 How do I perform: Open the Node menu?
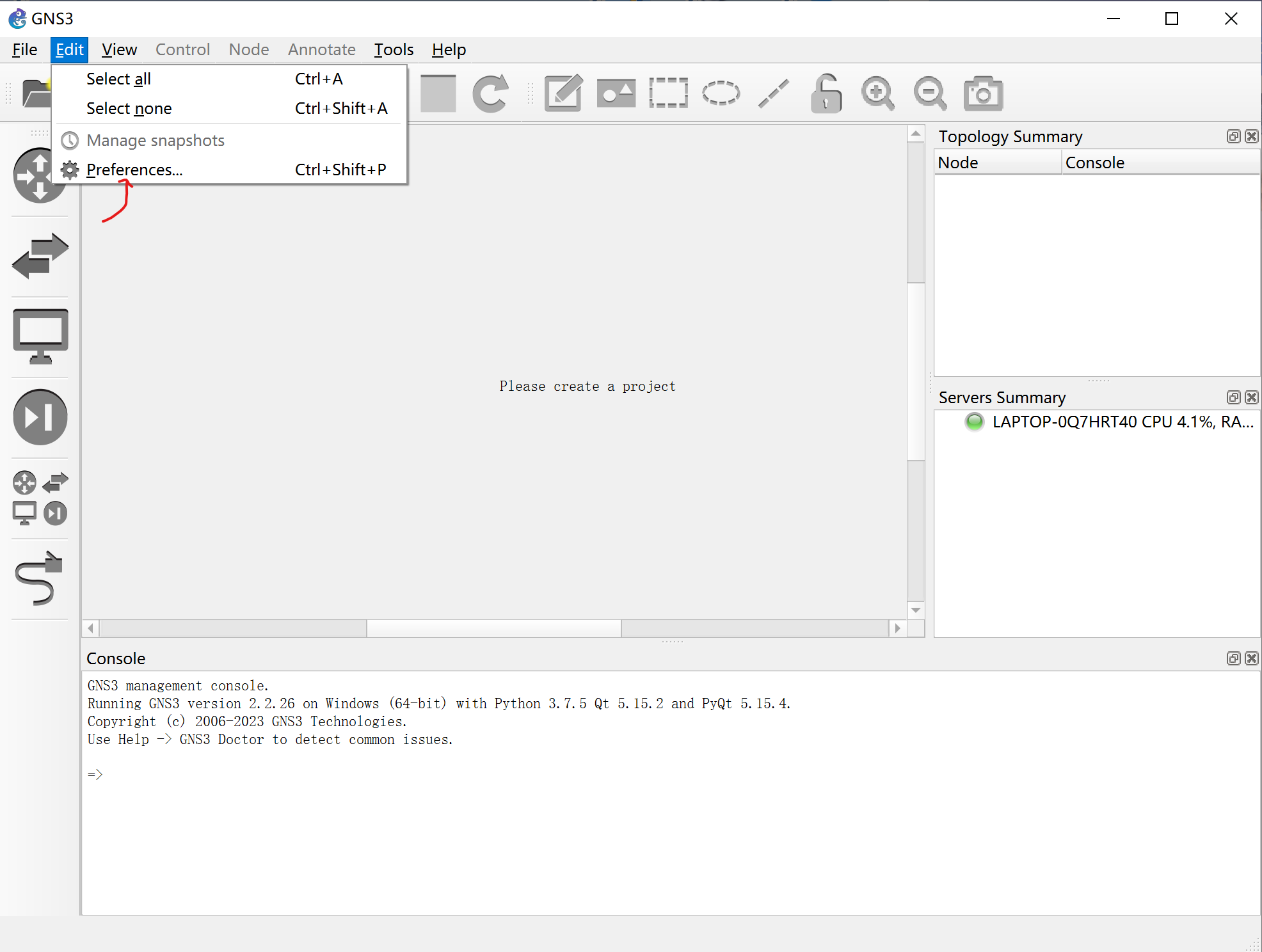(x=249, y=49)
